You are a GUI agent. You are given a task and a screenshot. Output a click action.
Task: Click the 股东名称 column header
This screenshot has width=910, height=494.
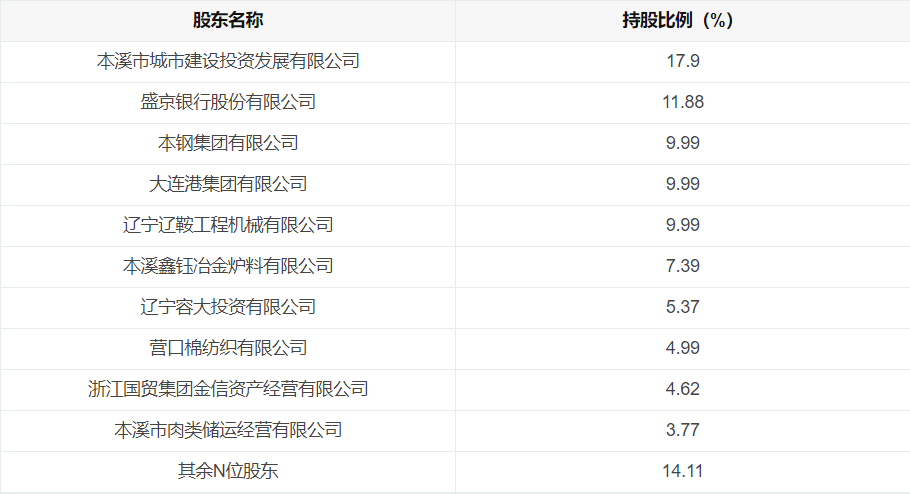click(x=228, y=20)
